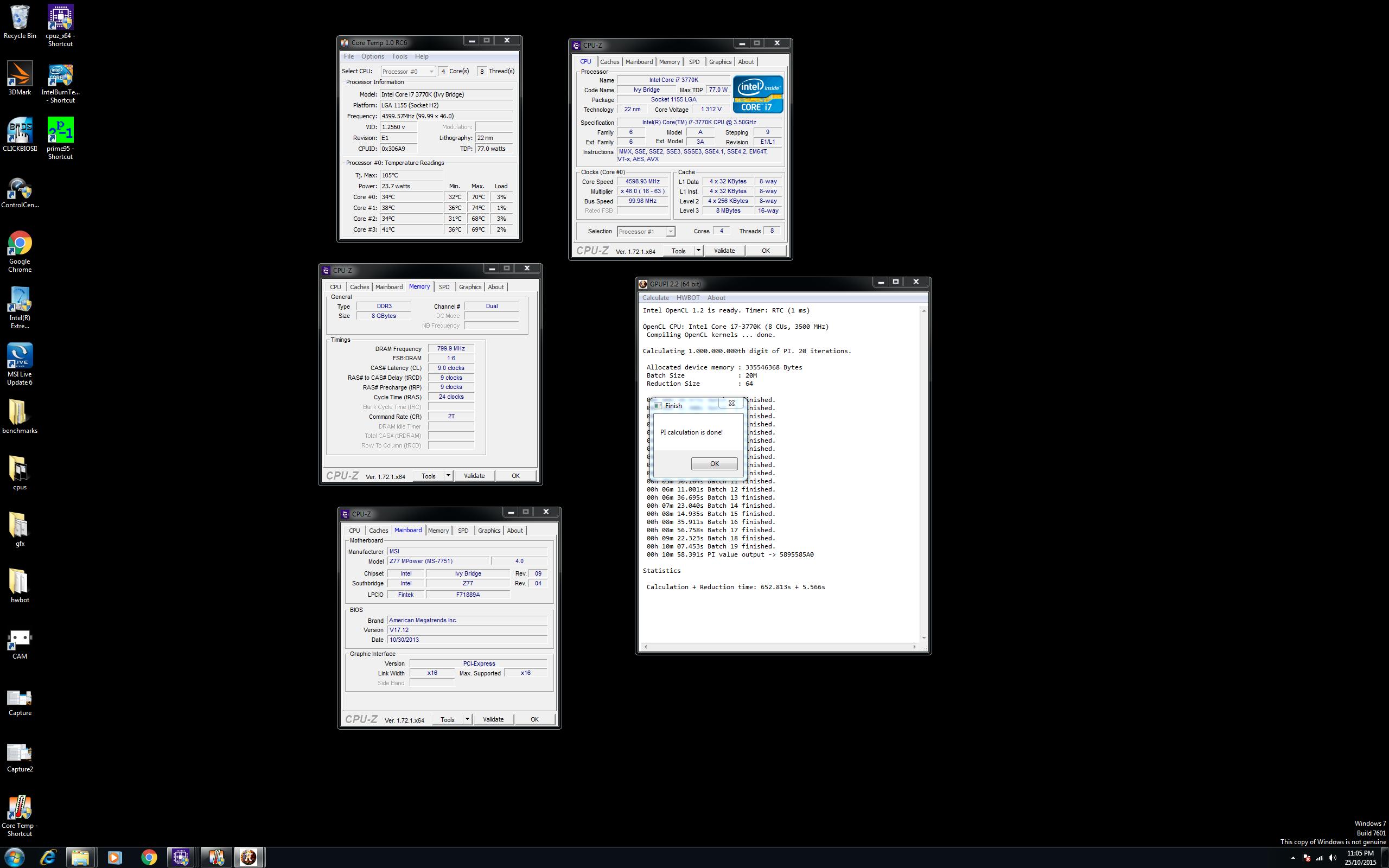Expand the Tools arrow in the CPU-Z CPU window

coord(698,251)
